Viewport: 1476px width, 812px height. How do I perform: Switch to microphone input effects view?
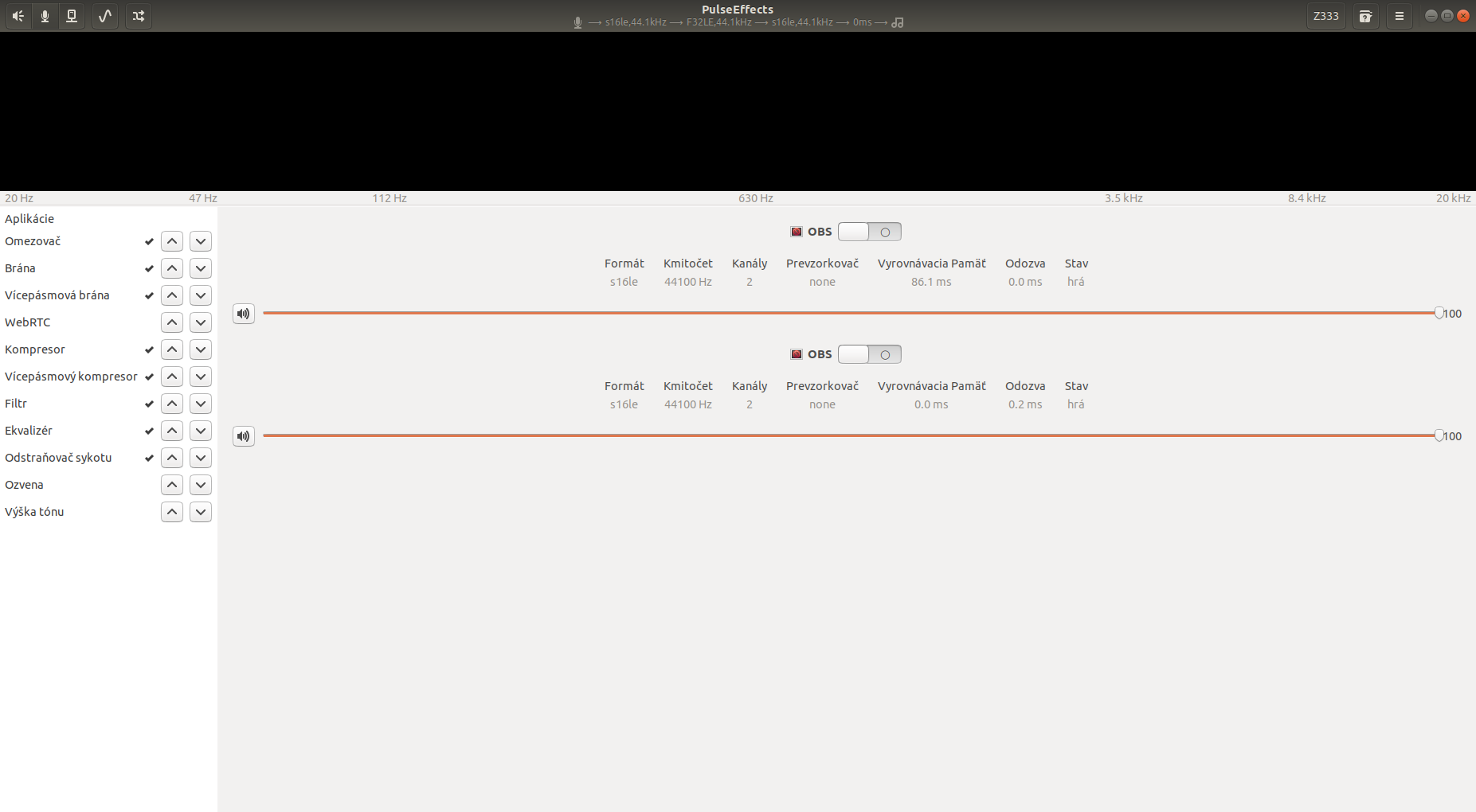click(45, 16)
